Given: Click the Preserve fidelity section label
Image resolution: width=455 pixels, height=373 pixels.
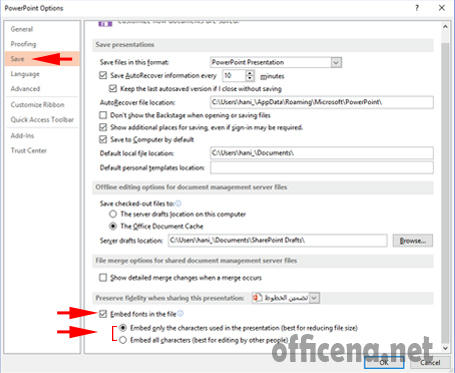Looking at the screenshot, I should pos(170,298).
